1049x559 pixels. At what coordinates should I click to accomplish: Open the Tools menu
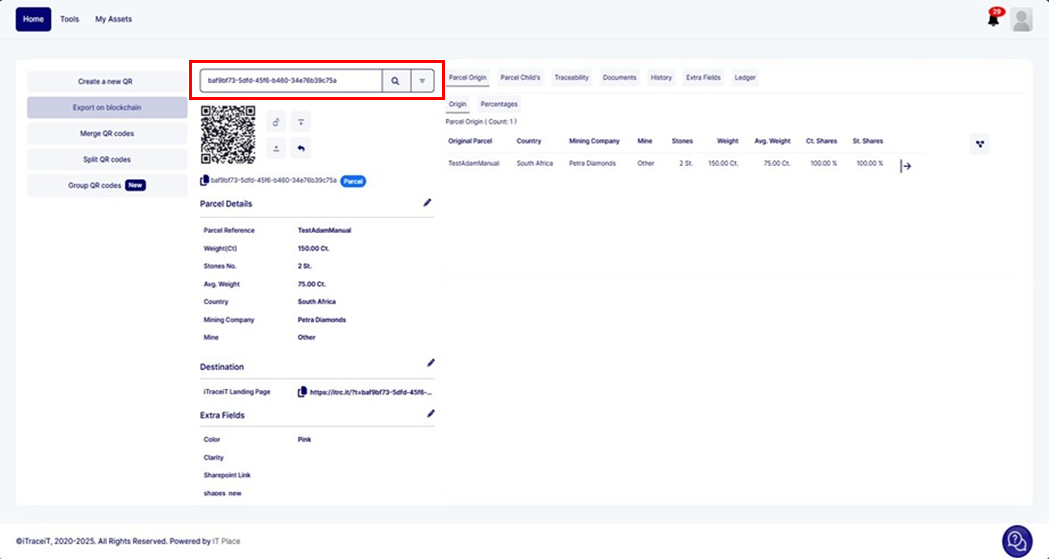(69, 19)
